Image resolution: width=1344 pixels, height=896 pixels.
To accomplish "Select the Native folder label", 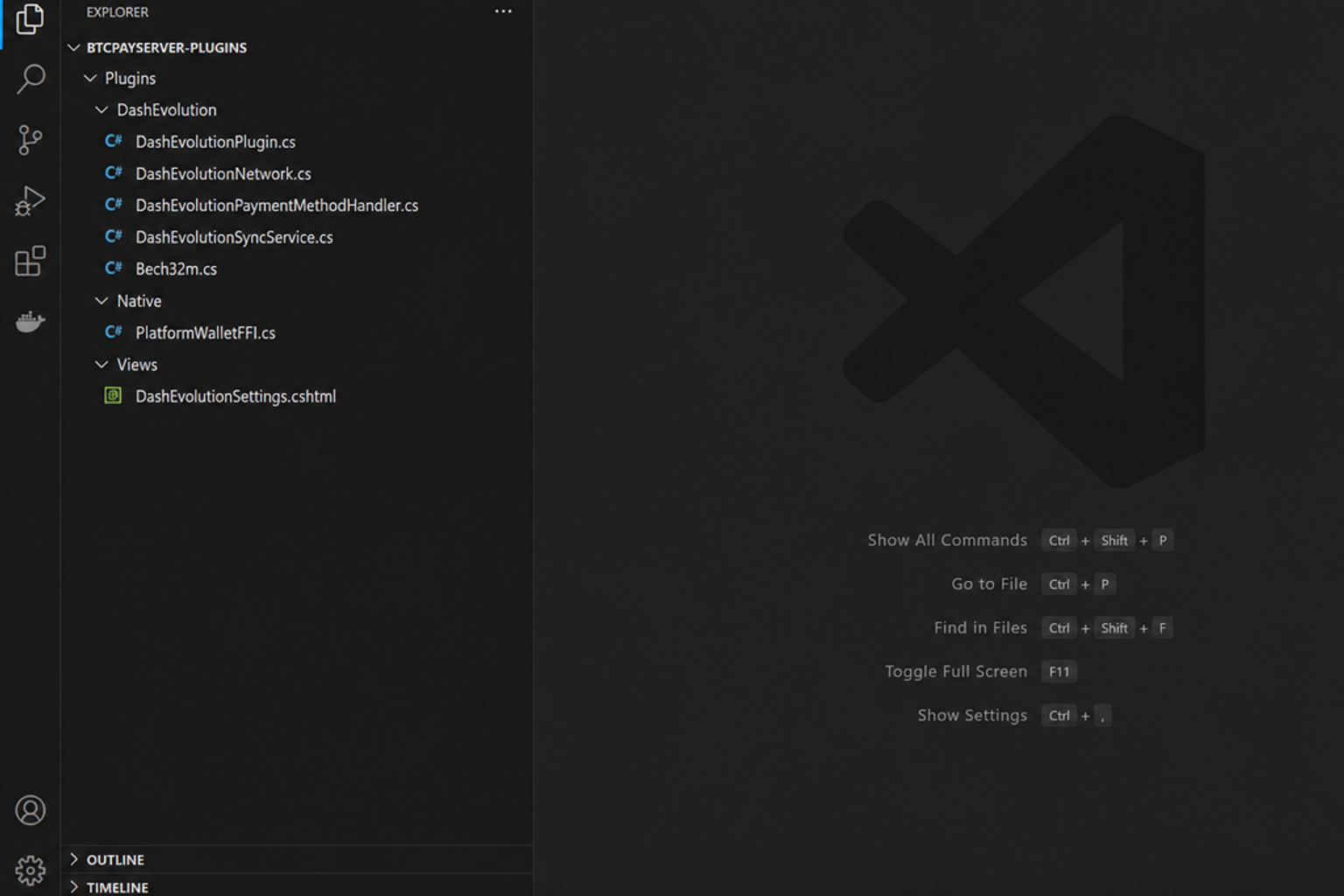I will (x=139, y=300).
